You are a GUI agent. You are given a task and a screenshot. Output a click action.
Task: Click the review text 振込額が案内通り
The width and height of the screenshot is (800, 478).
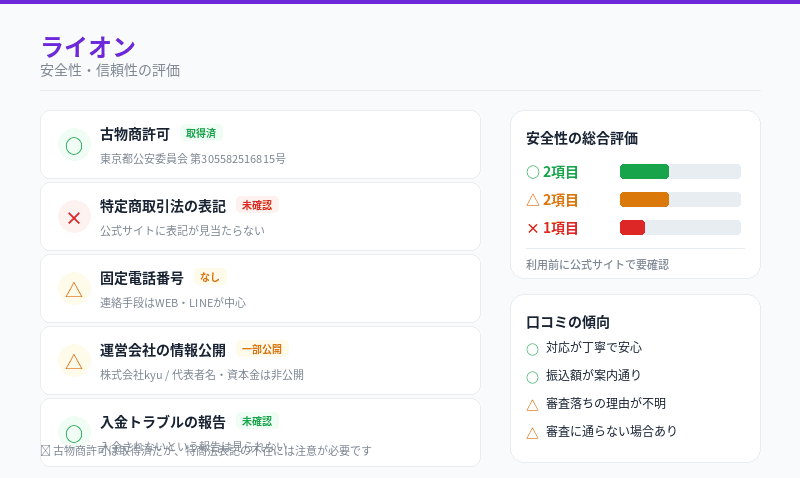coord(593,375)
